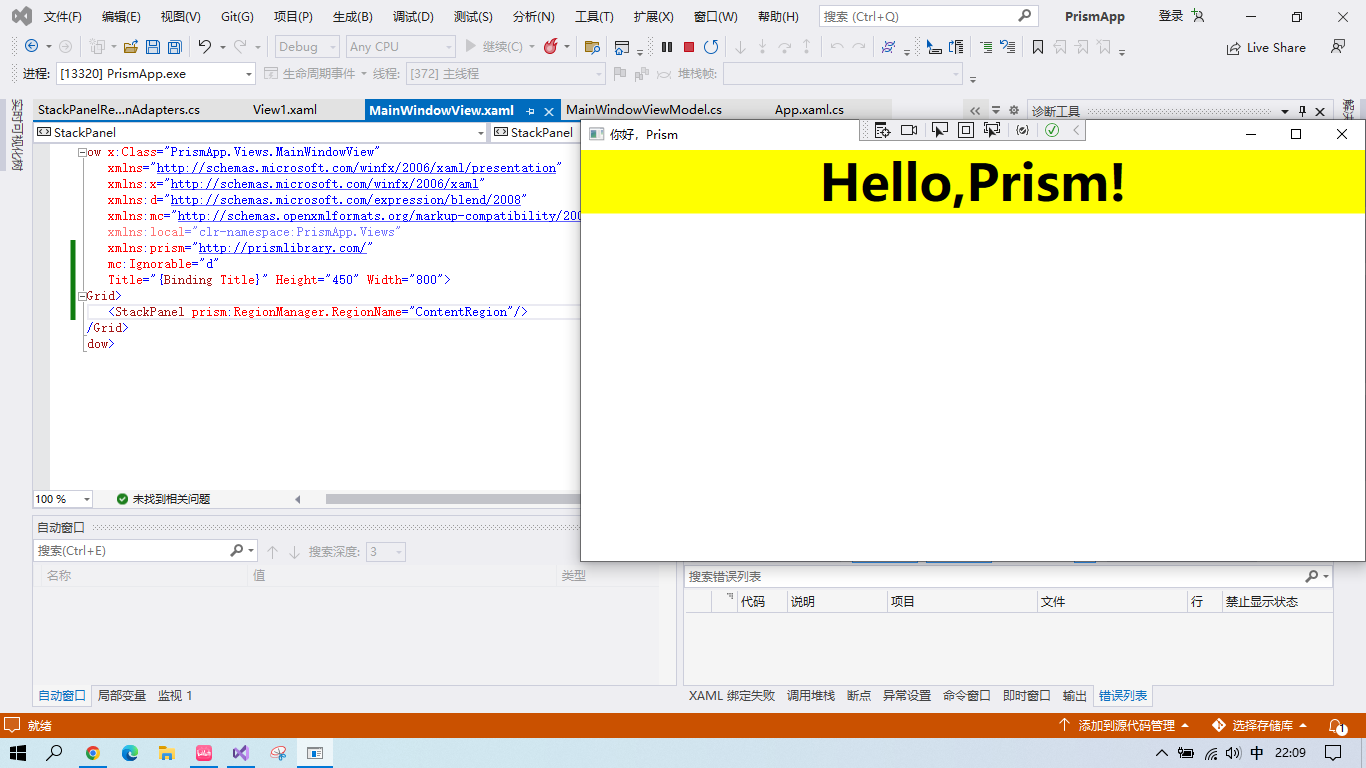Pin the MainWindowView.xaml tab

531,111
